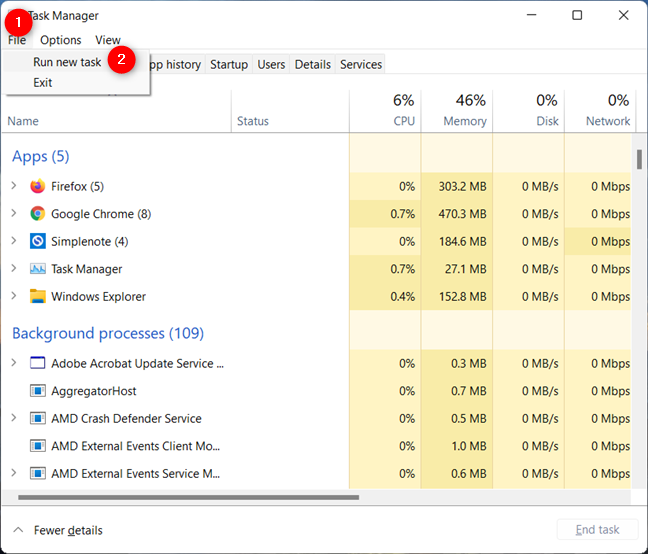648x554 pixels.
Task: Select the AggregatorHost process name
Action: pyautogui.click(x=93, y=391)
